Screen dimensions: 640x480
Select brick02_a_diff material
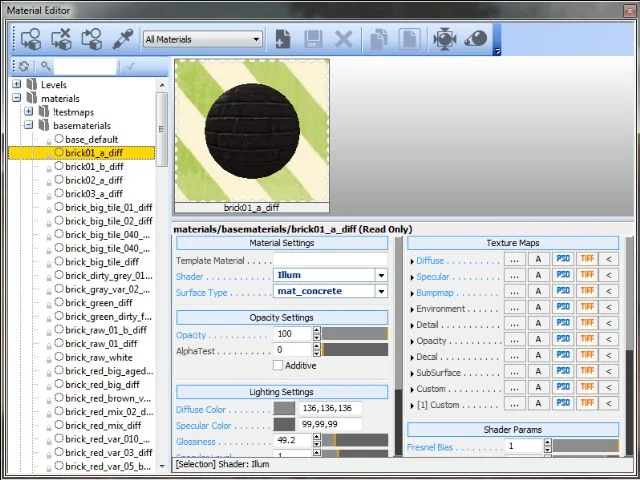(94, 180)
